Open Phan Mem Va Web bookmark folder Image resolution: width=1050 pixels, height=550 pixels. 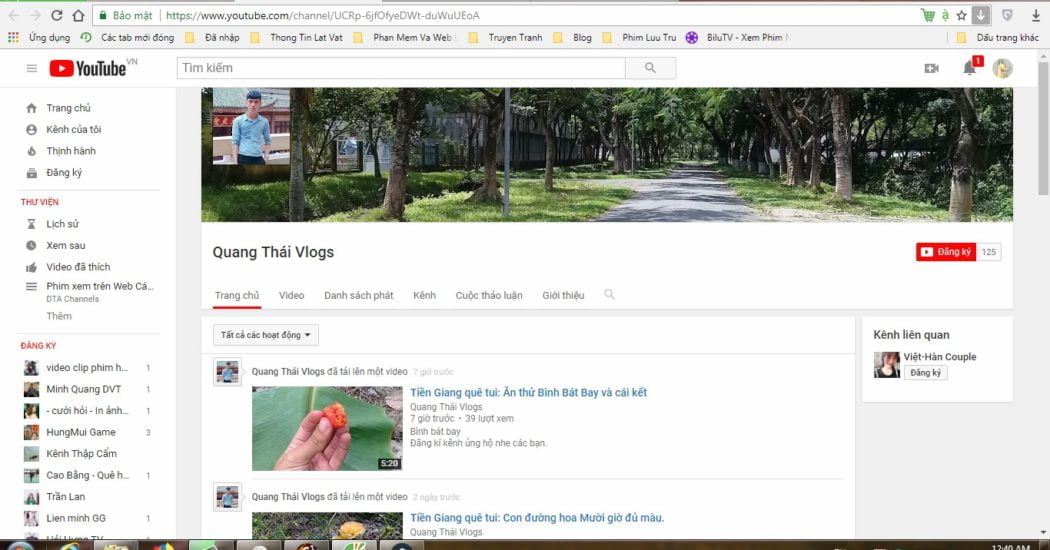404,38
